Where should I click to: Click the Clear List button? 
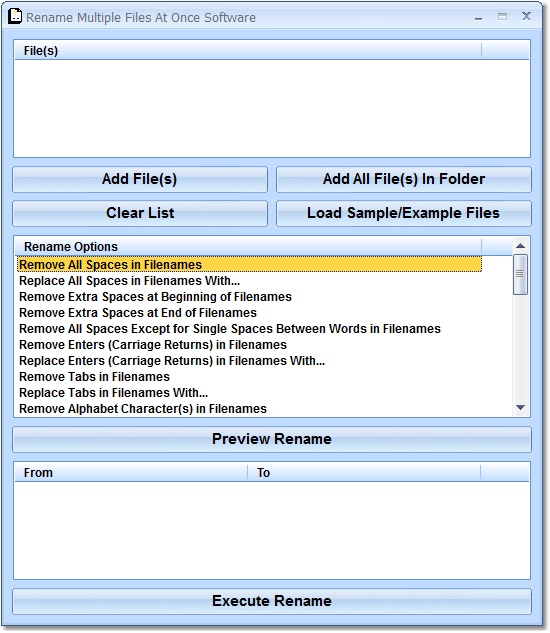[x=140, y=213]
